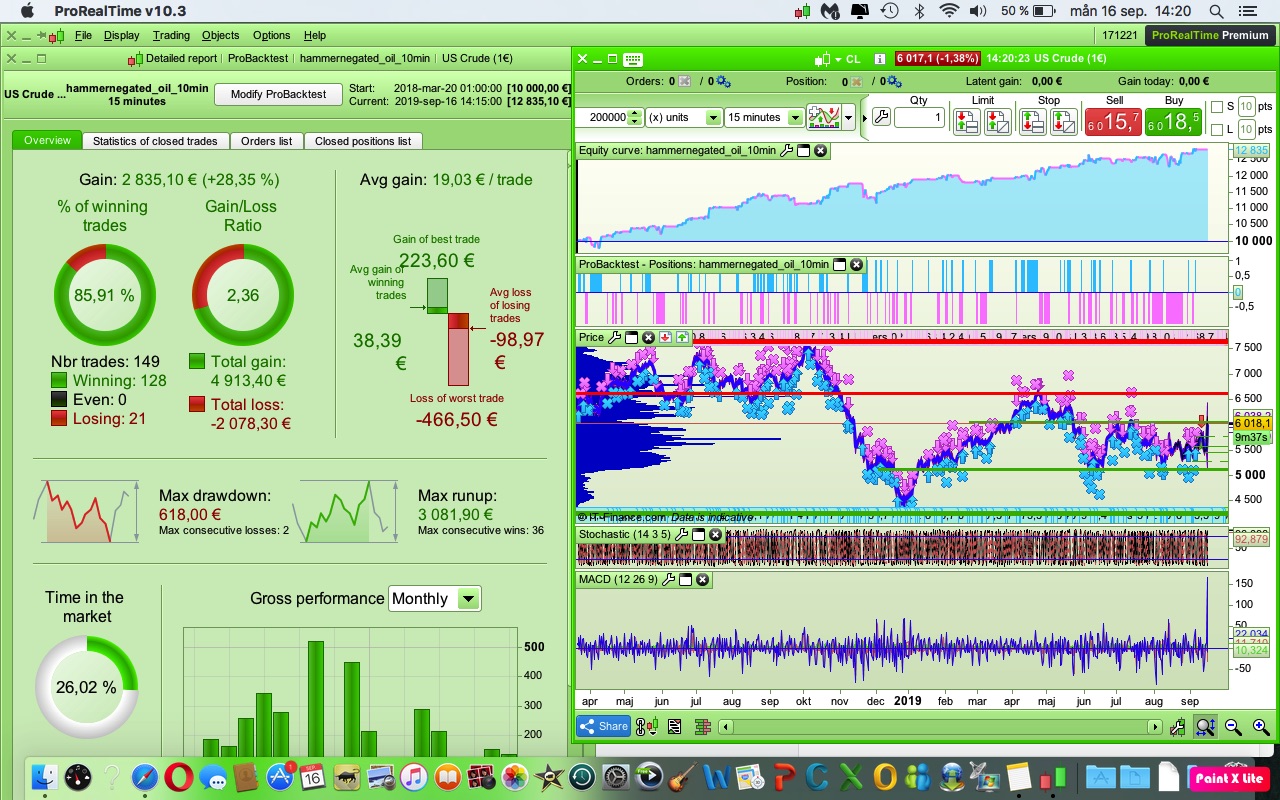Enable the L limit checkbox
Screen dimensions: 1280x800
coord(1216,130)
